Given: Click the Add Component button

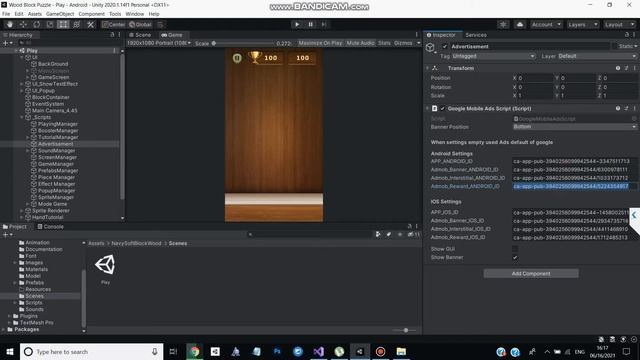Looking at the screenshot, I should tap(531, 273).
